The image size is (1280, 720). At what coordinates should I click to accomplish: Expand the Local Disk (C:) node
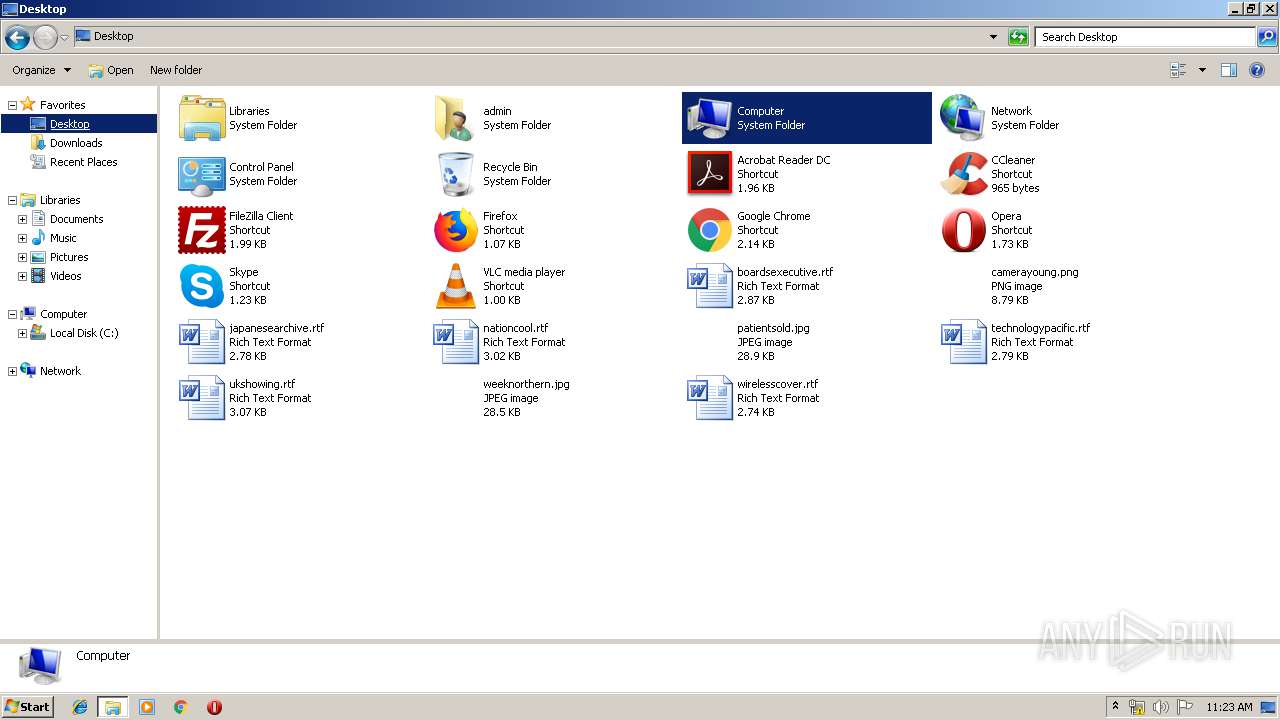(x=22, y=333)
